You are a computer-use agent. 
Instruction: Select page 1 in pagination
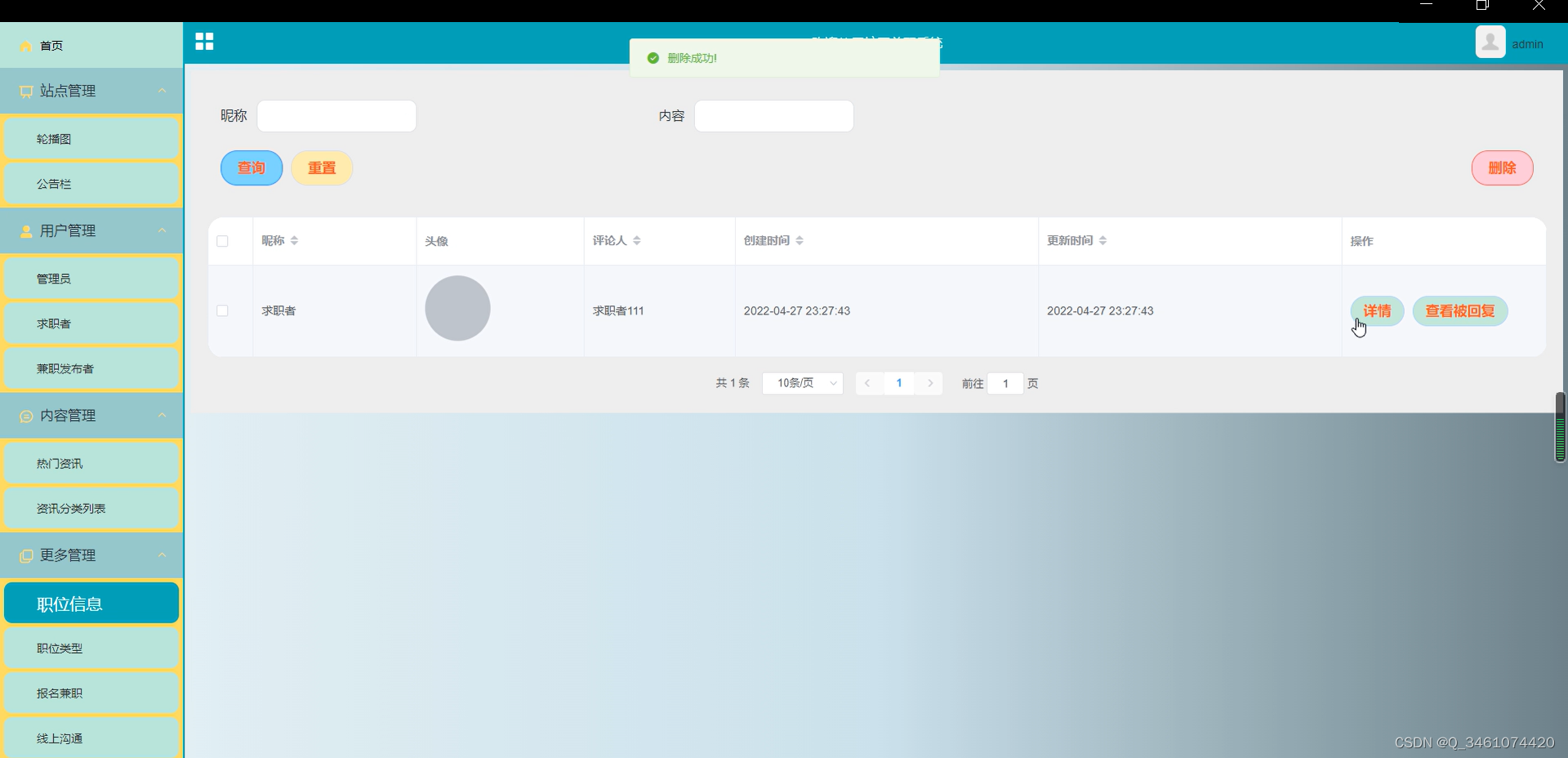click(899, 383)
